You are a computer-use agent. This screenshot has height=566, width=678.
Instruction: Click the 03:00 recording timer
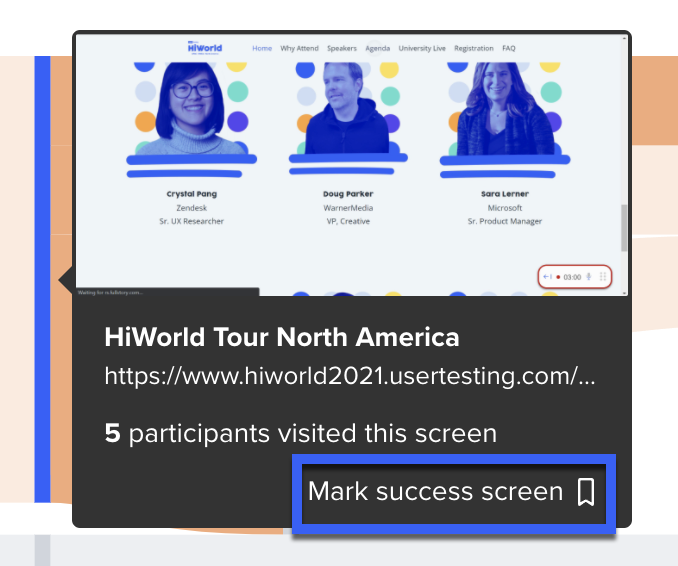[x=572, y=277]
